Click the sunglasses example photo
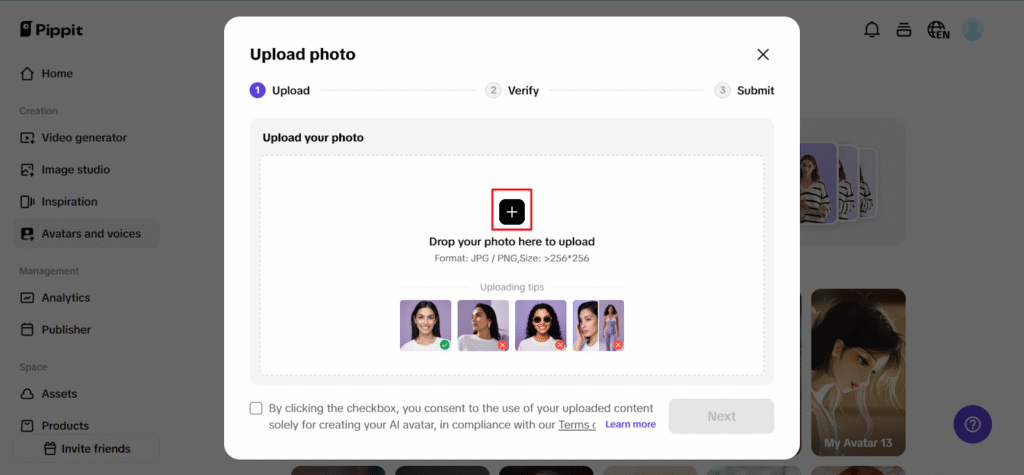This screenshot has width=1024, height=475. point(541,325)
